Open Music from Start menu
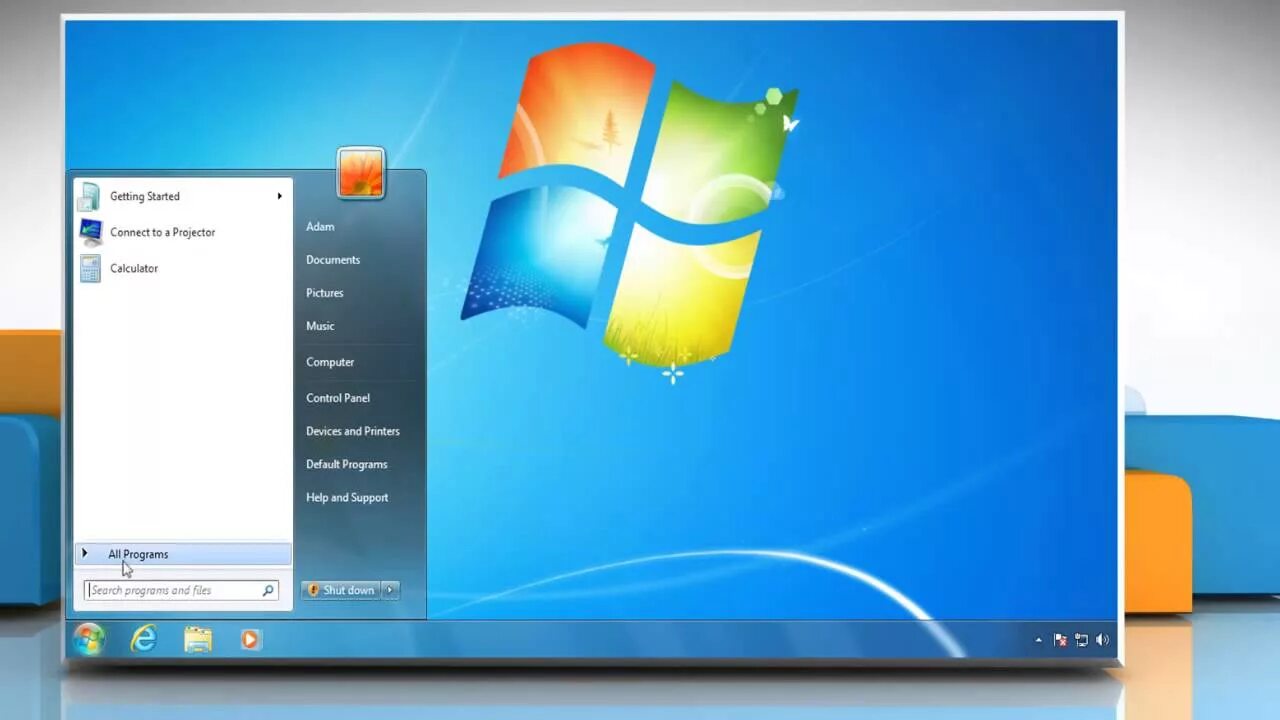The image size is (1280, 720). coord(320,325)
